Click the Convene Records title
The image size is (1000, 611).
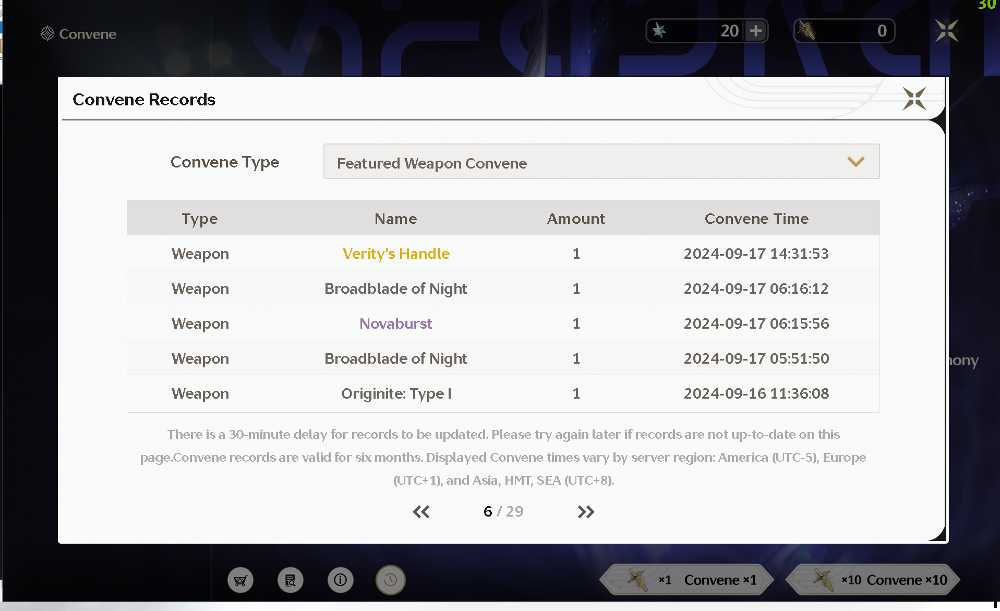[x=144, y=99]
